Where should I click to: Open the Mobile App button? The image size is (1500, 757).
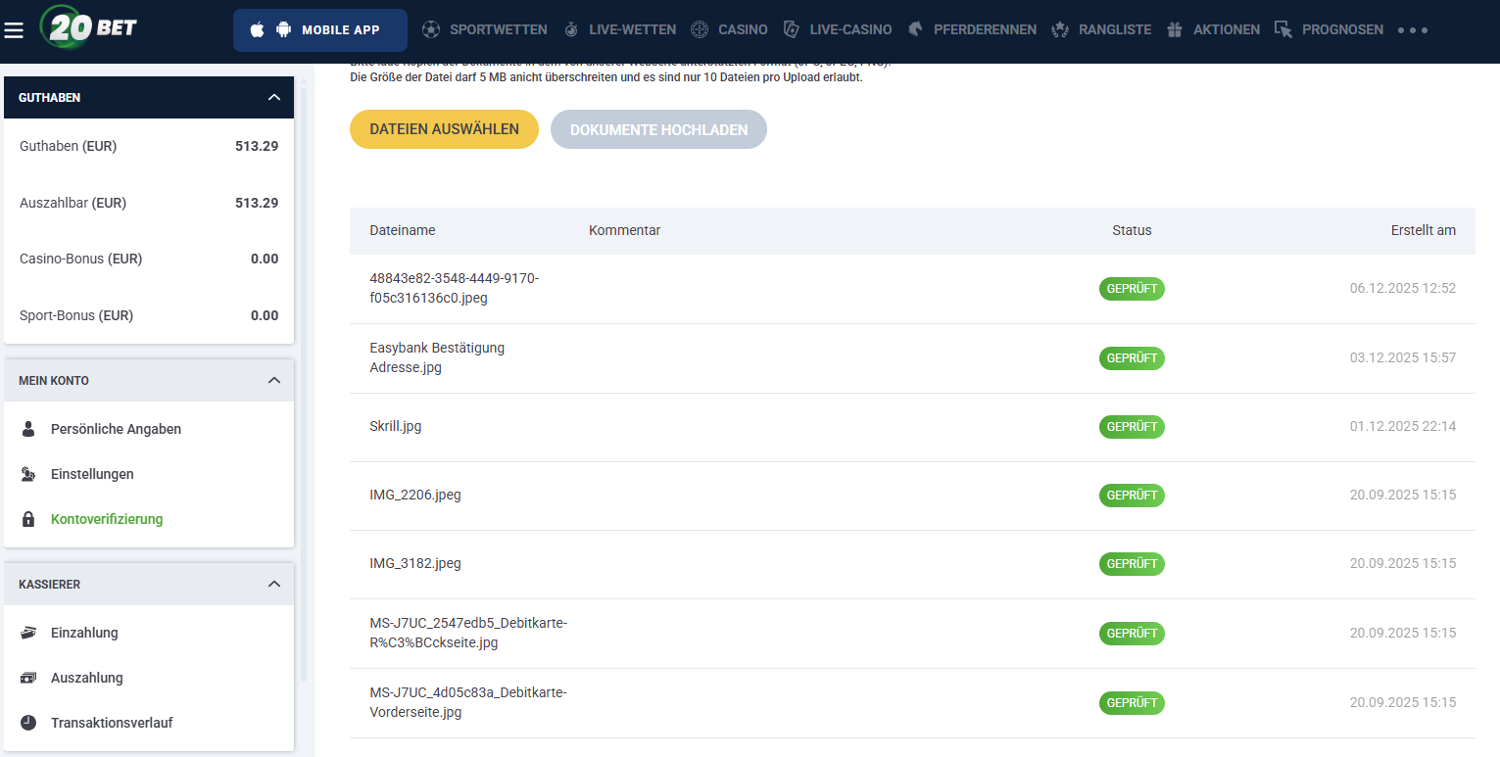pyautogui.click(x=320, y=30)
